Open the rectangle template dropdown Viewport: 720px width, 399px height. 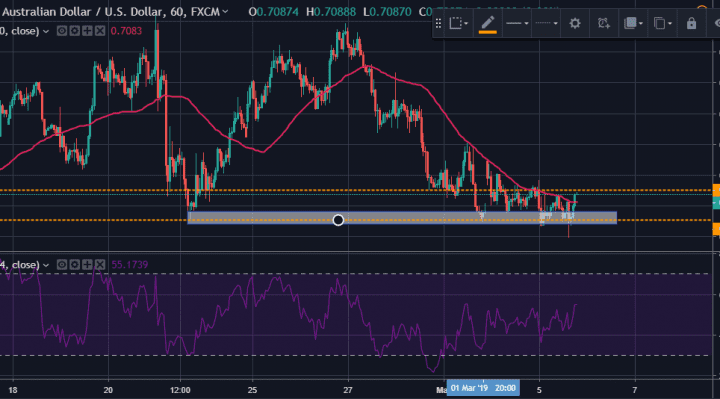[x=459, y=23]
